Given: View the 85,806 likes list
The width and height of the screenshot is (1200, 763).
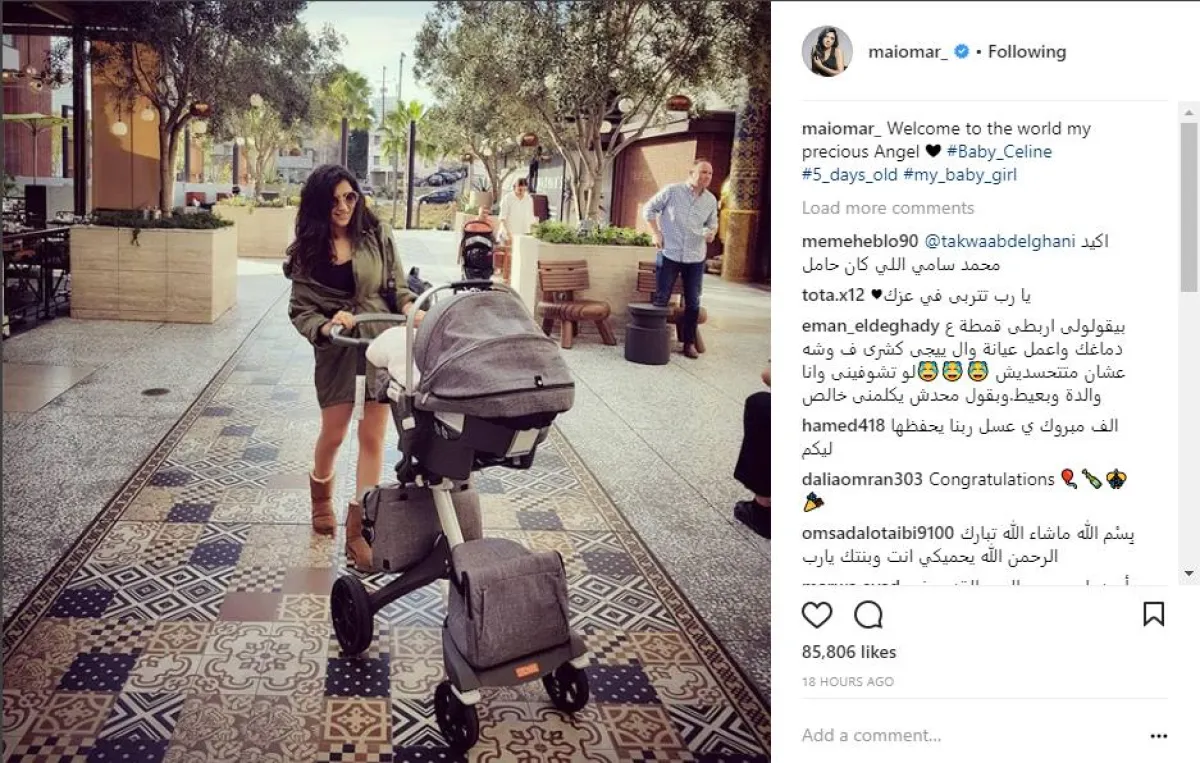Looking at the screenshot, I should coord(849,652).
